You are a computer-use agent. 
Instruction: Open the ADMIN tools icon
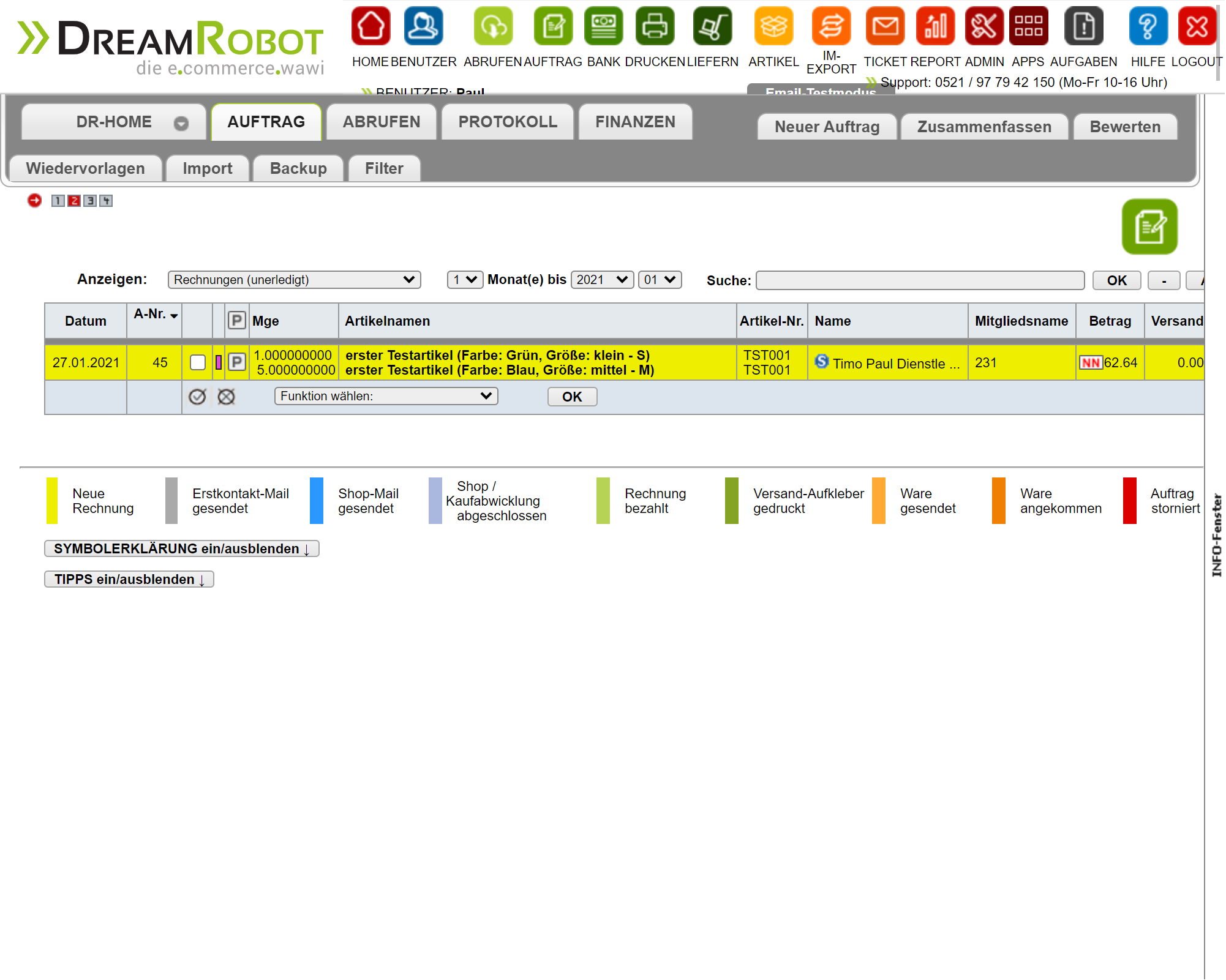point(984,26)
